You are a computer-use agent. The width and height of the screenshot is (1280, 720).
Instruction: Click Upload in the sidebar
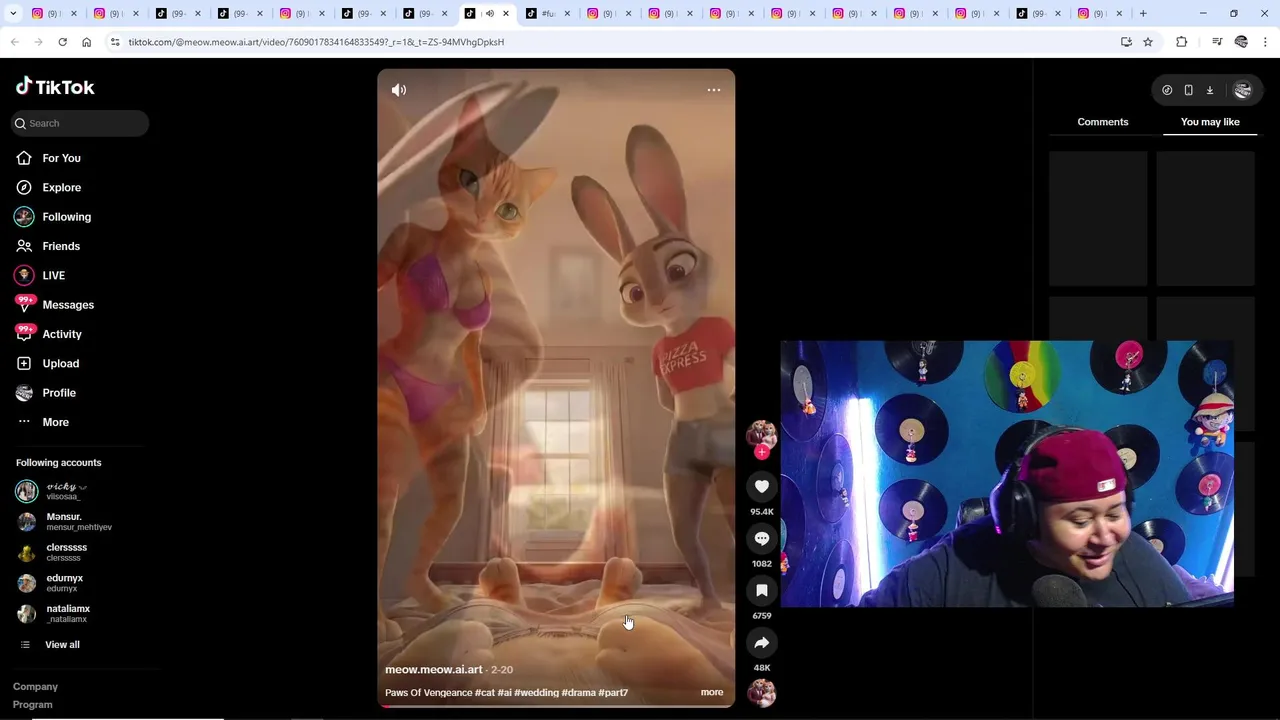point(60,363)
